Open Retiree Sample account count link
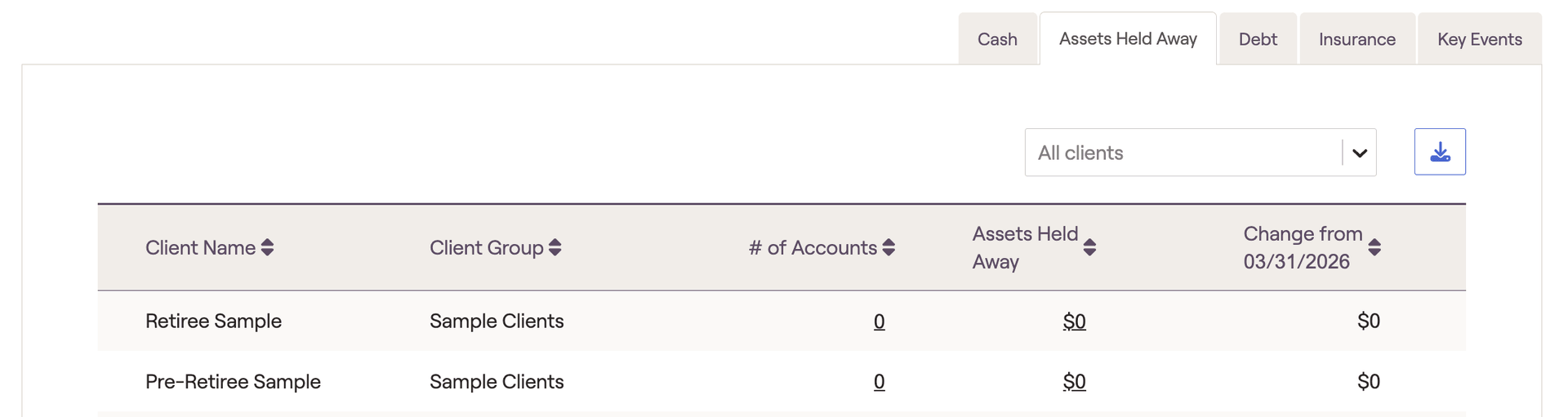This screenshot has width=1568, height=417. (x=879, y=322)
